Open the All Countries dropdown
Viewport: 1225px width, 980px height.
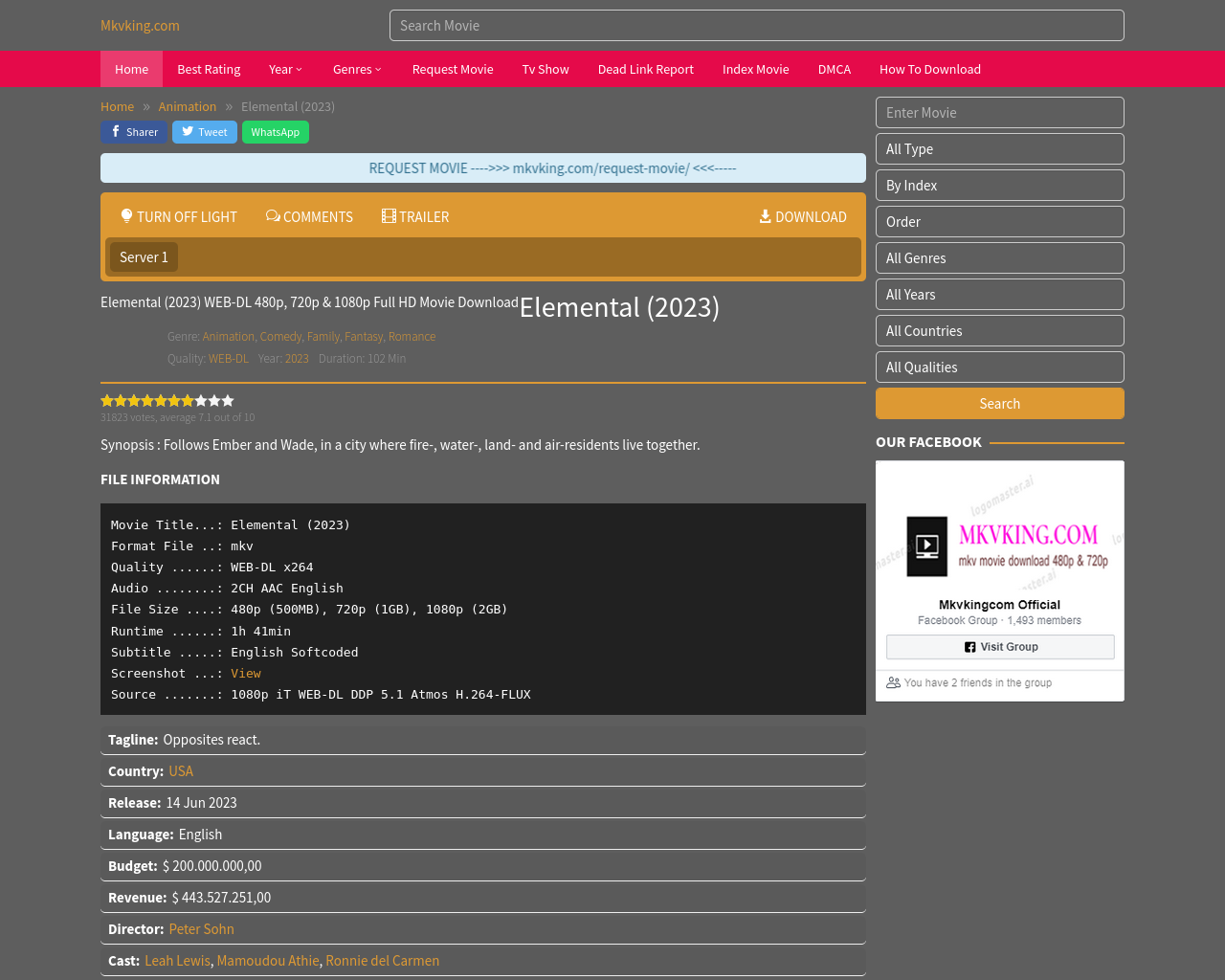point(1000,331)
